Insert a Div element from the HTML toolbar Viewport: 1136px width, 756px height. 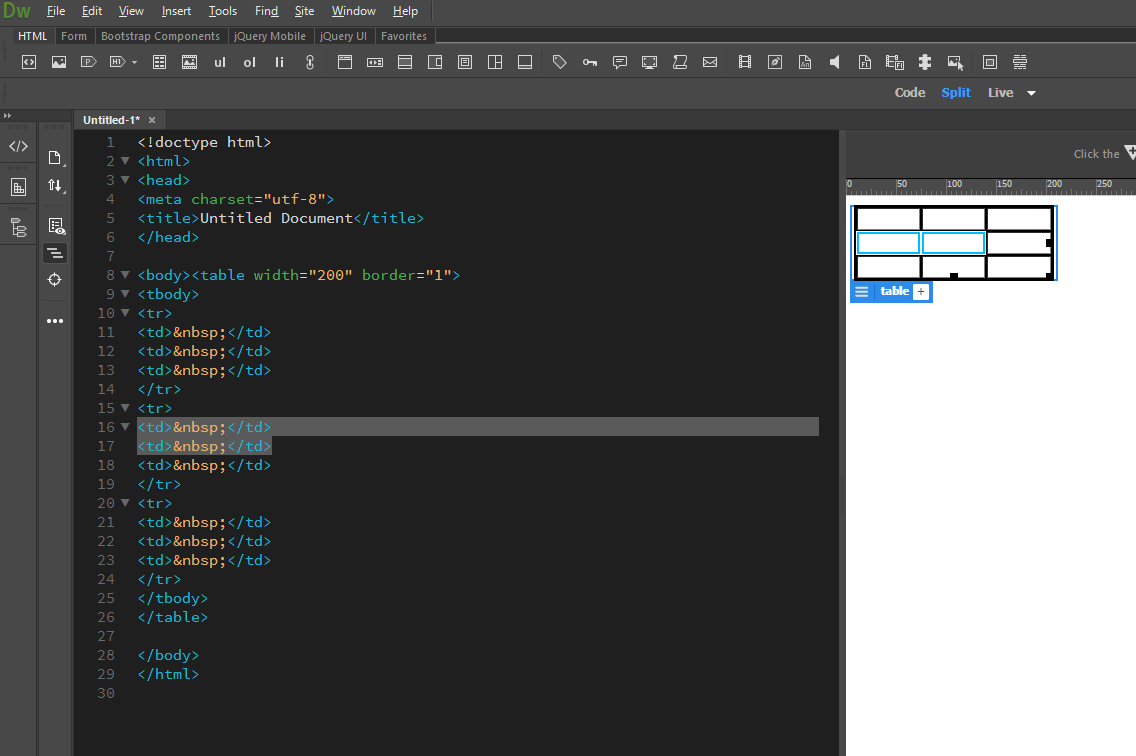tap(28, 61)
